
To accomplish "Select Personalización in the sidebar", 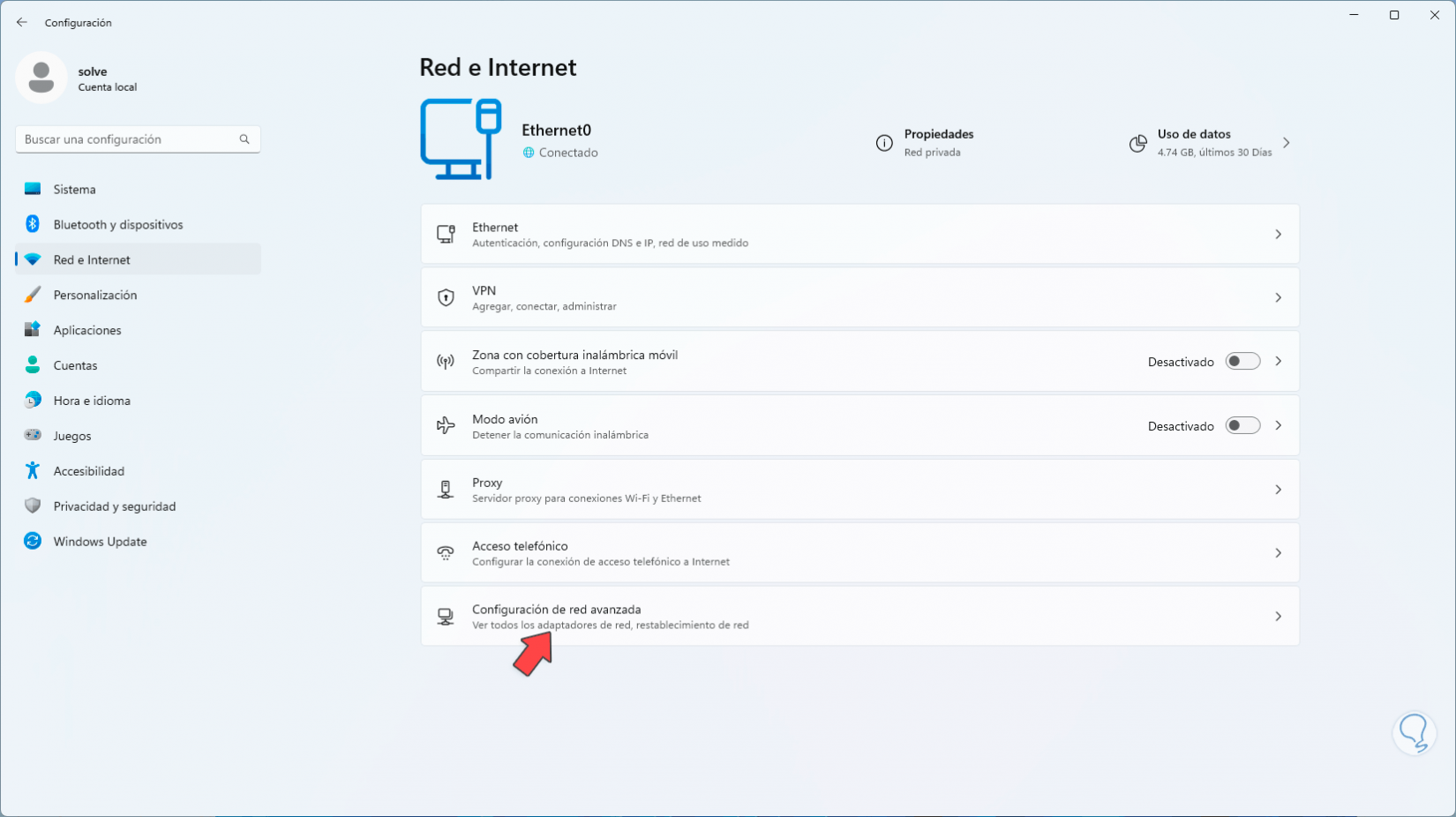I will [138, 295].
